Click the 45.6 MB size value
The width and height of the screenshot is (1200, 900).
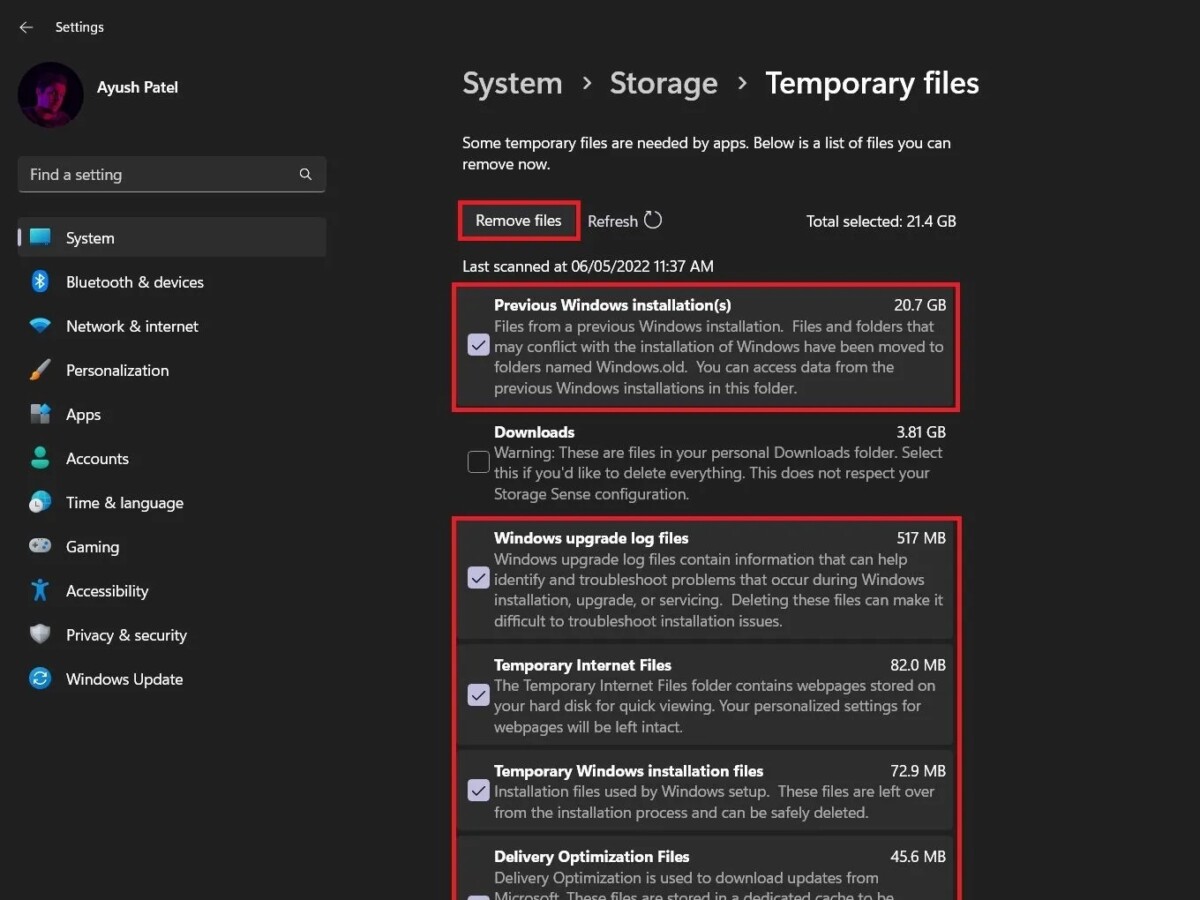[919, 857]
